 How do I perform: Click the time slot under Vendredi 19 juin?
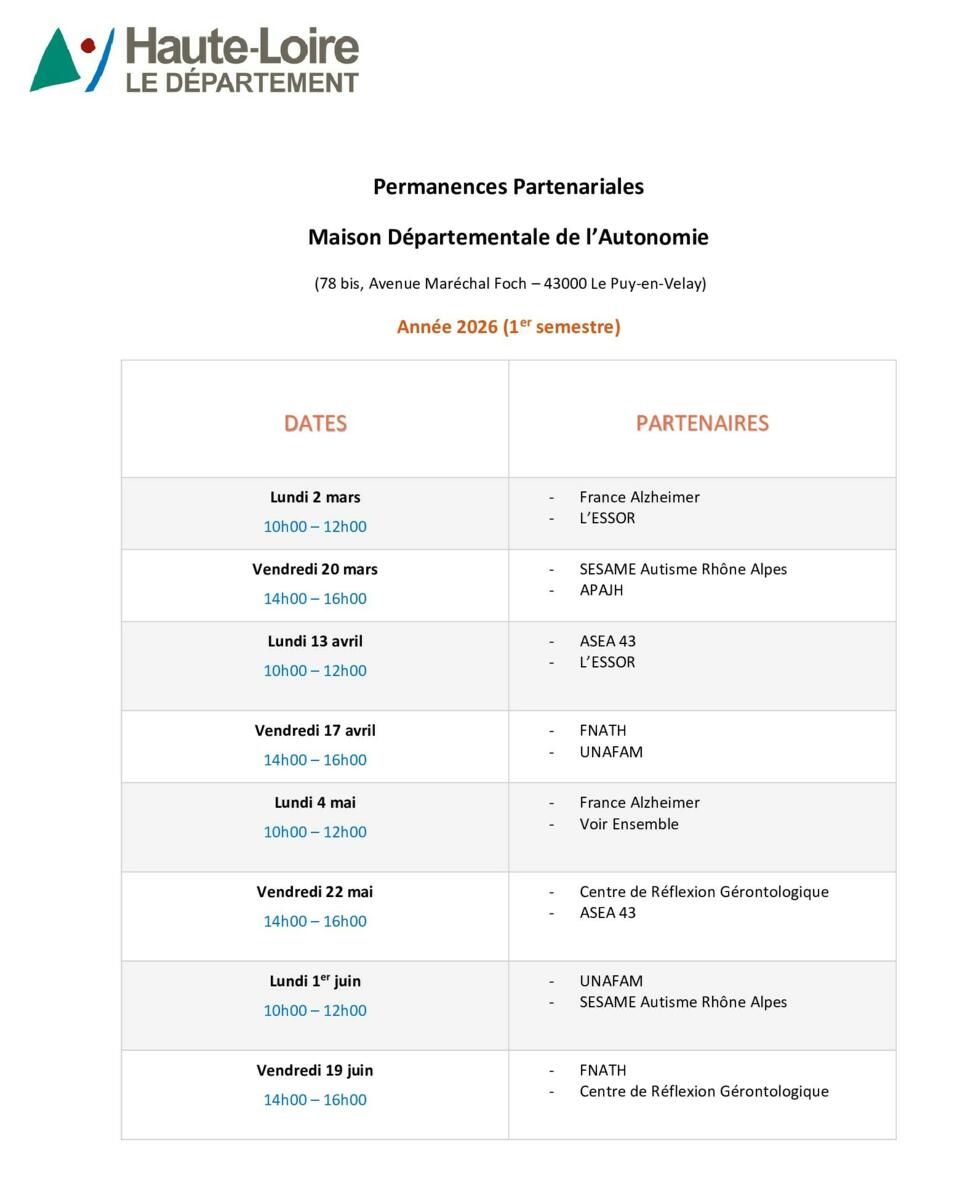point(315,1100)
